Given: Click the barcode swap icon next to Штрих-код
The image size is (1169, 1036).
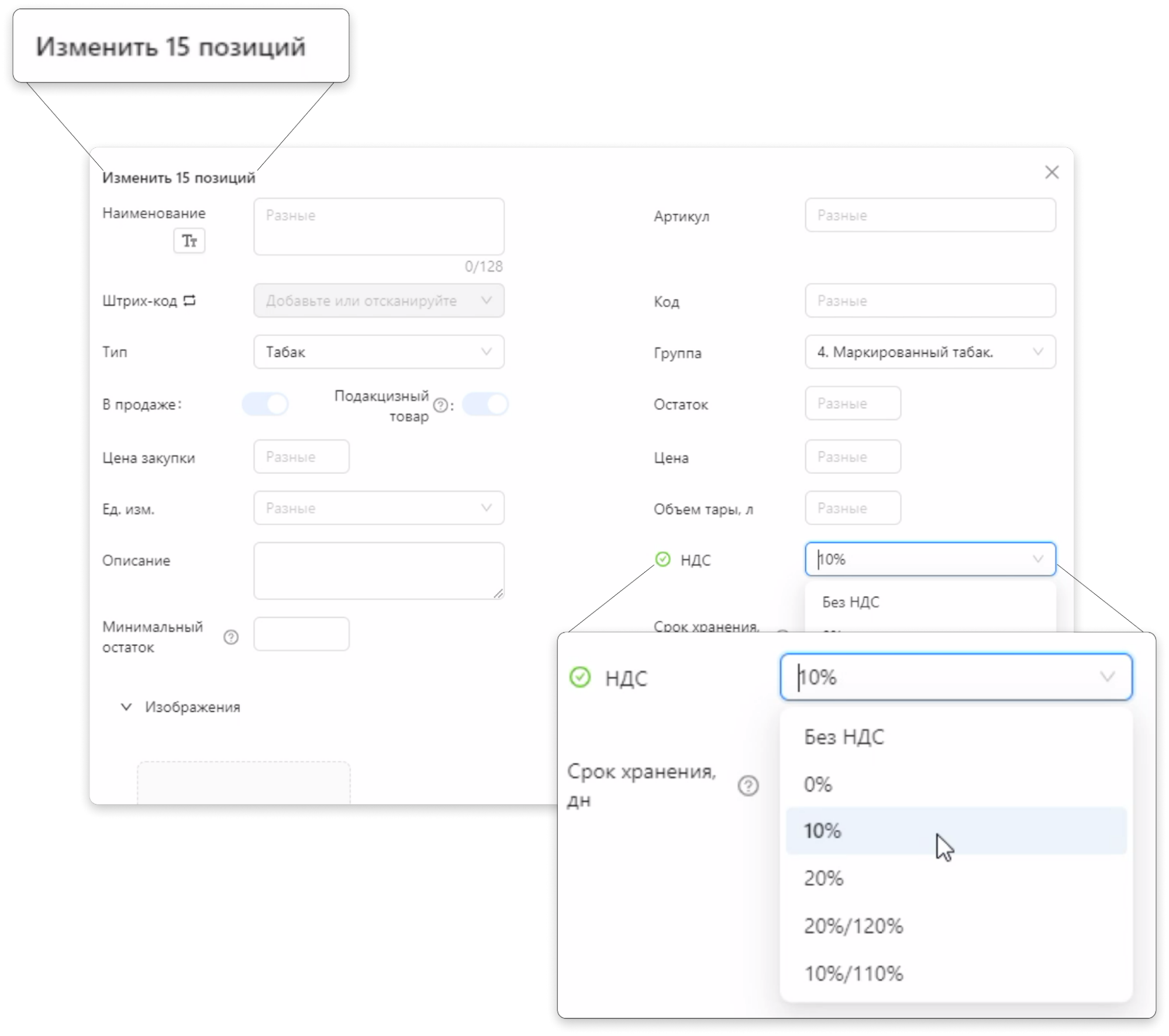Looking at the screenshot, I should 189,301.
